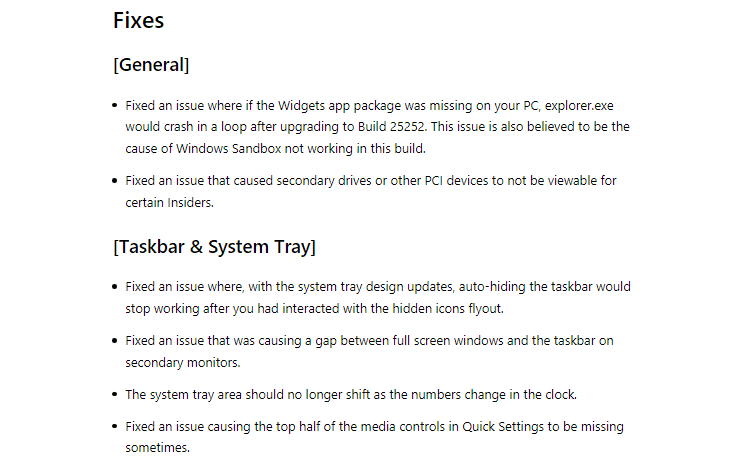Click the Fixes main heading
This screenshot has height=470, width=743.
tap(138, 21)
